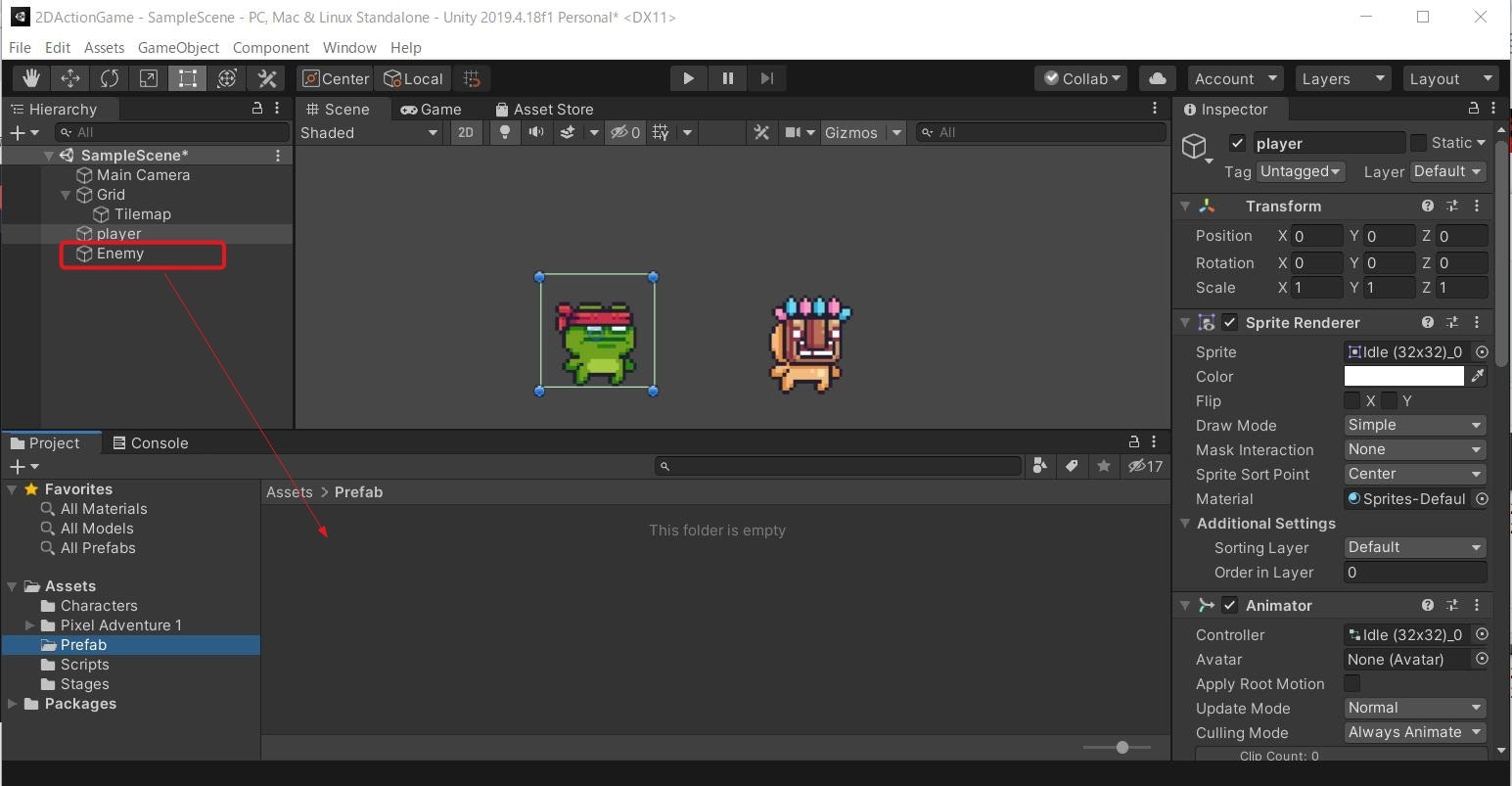
Task: Switch to the Console tab
Action: click(150, 442)
